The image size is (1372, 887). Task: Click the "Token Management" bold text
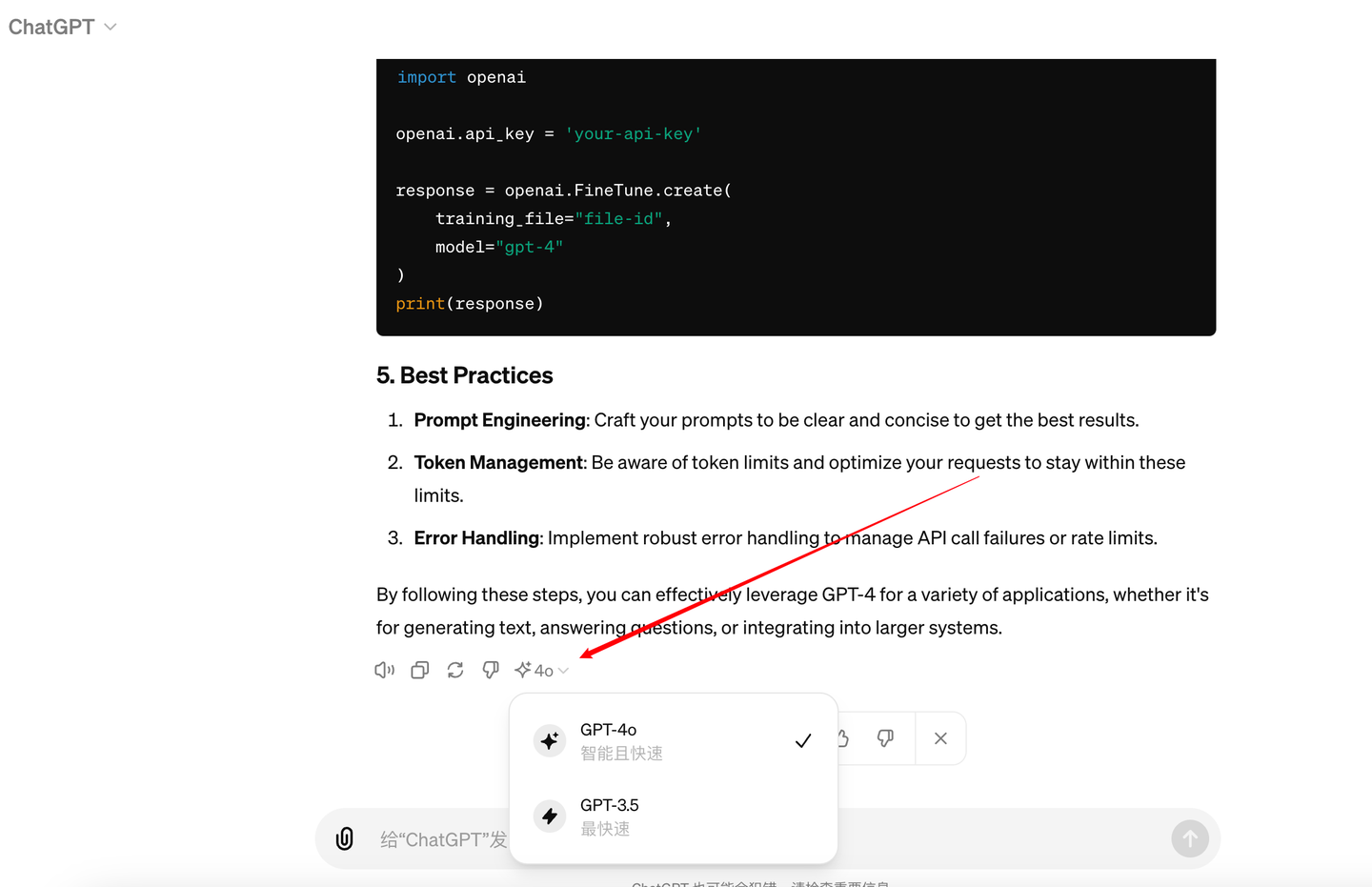(498, 462)
